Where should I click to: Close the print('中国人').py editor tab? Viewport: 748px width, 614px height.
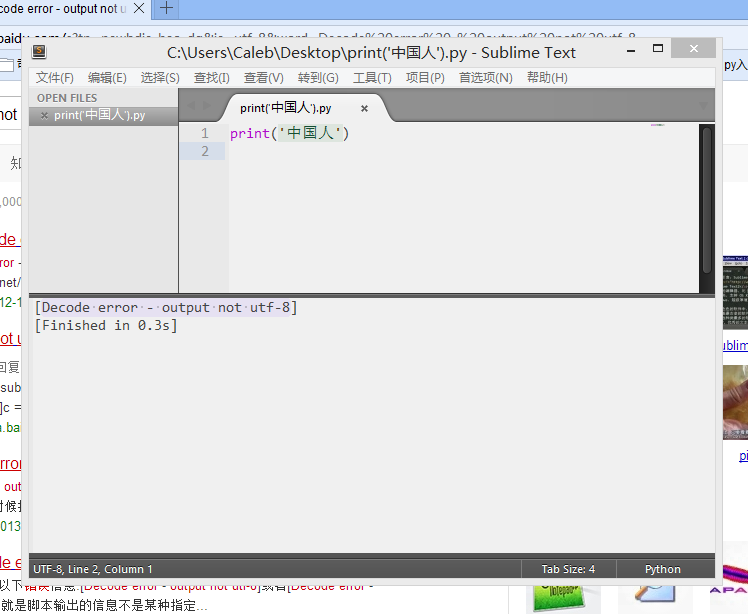click(364, 109)
